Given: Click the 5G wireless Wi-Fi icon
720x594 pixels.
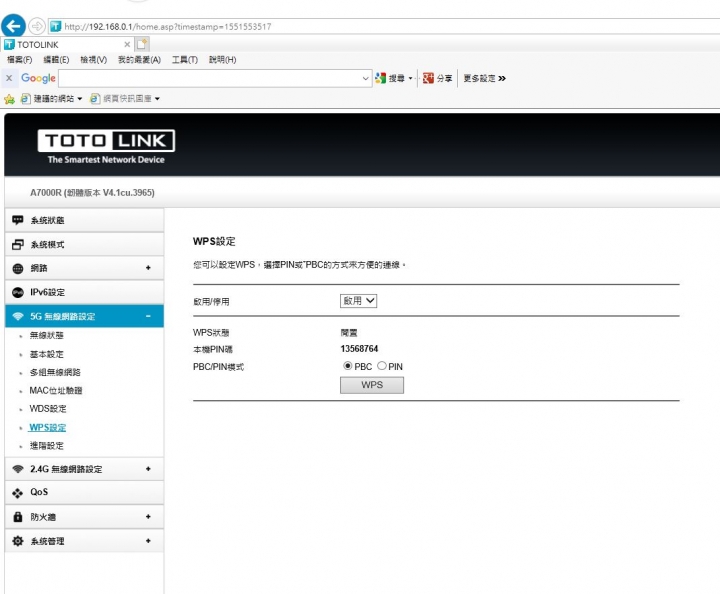Looking at the screenshot, I should tap(17, 316).
